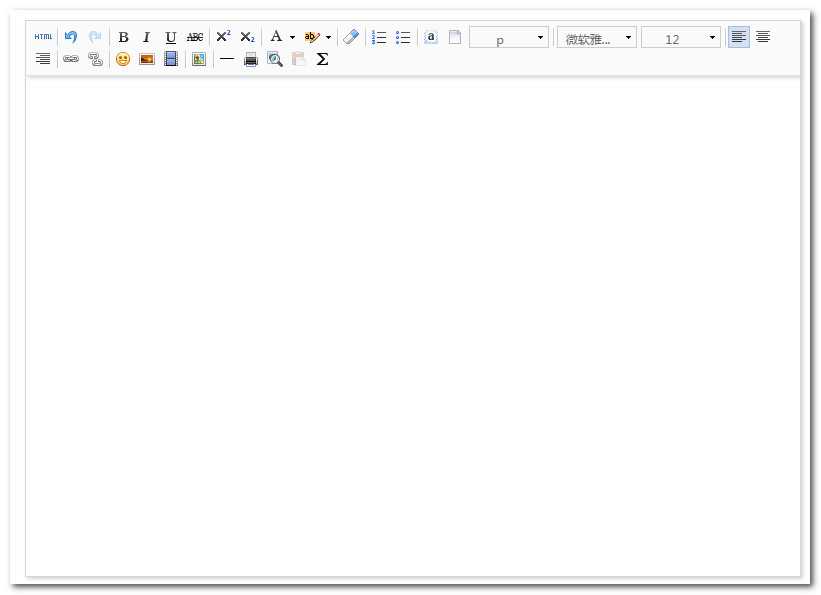
Task: Click the select all icon
Action: (431, 37)
